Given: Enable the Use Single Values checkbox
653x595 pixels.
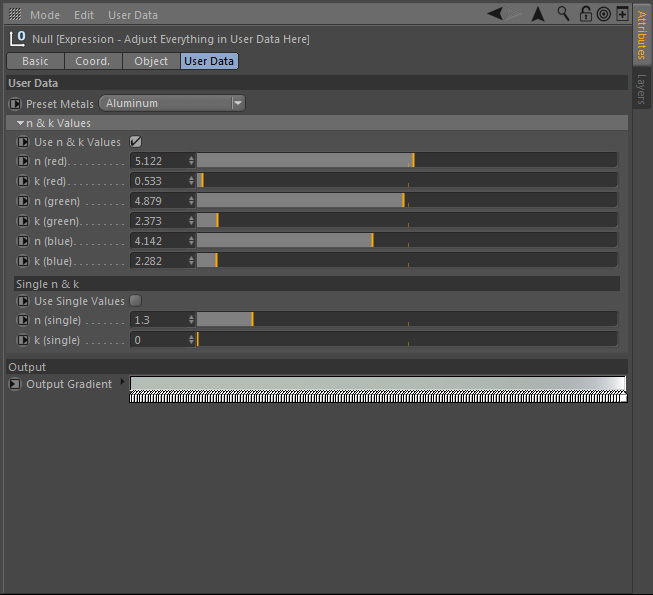Looking at the screenshot, I should click(x=135, y=301).
